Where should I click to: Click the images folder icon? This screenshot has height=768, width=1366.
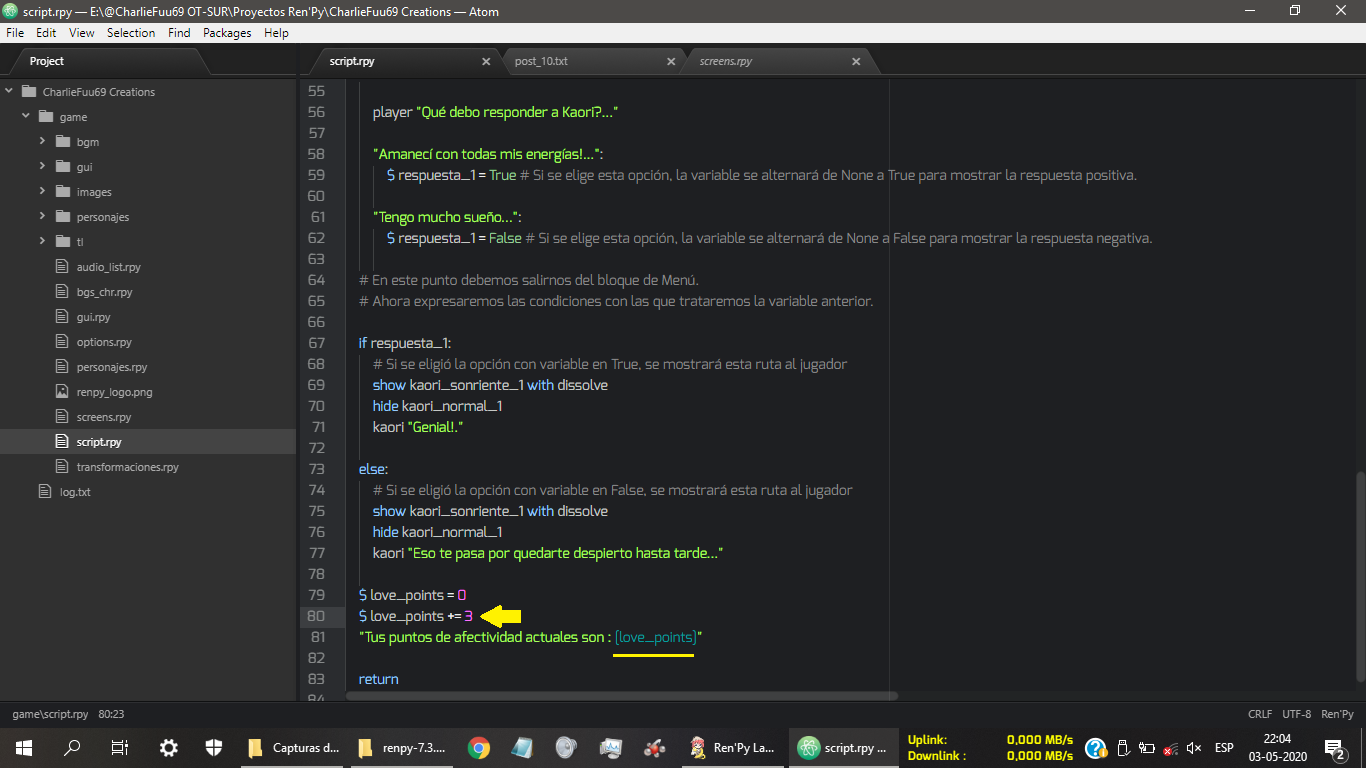(x=62, y=192)
